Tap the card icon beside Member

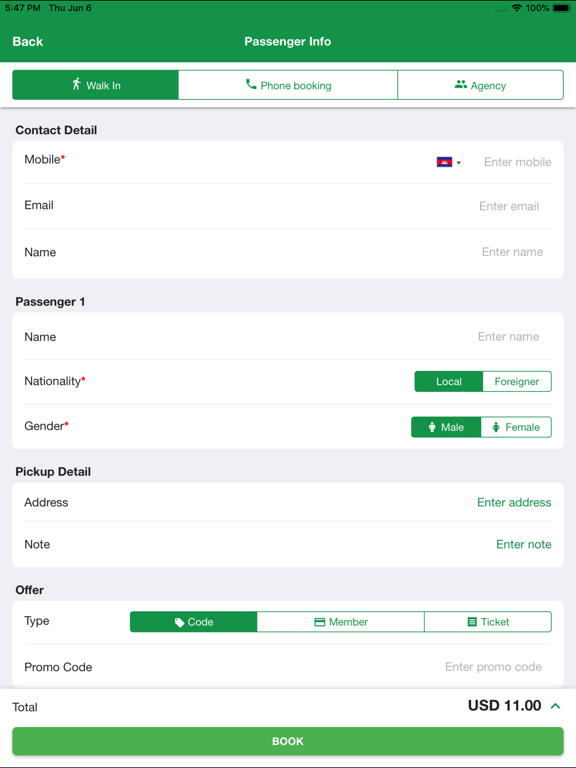(319, 622)
